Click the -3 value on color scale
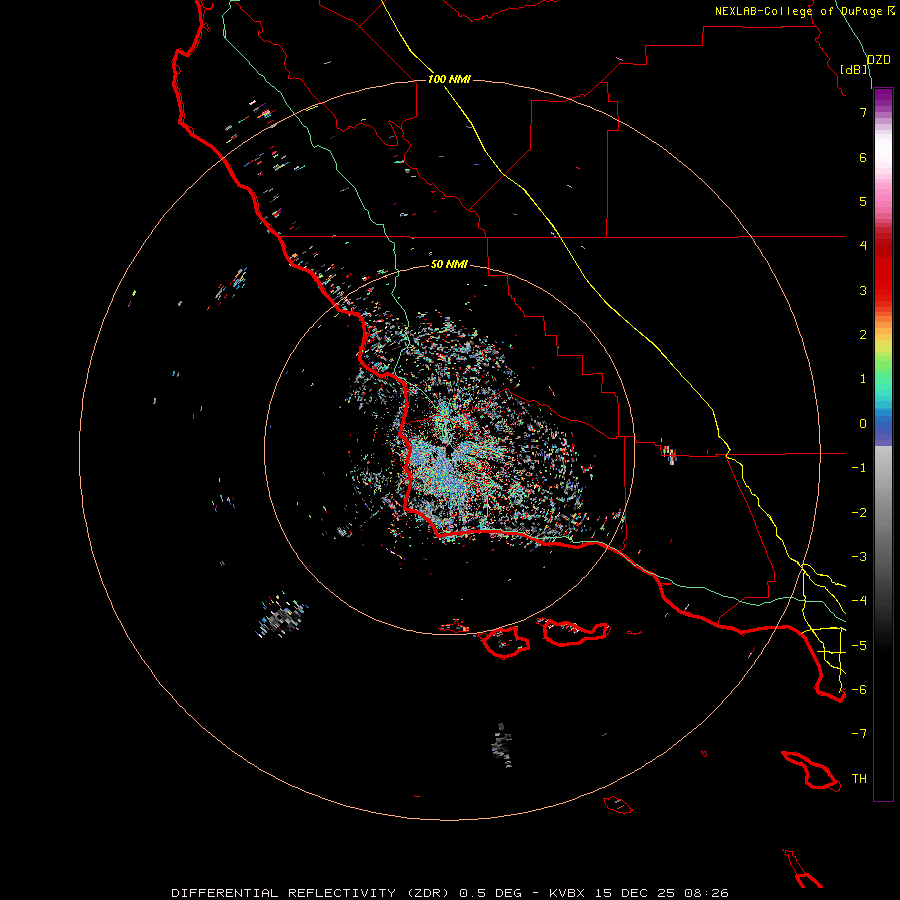 point(859,557)
